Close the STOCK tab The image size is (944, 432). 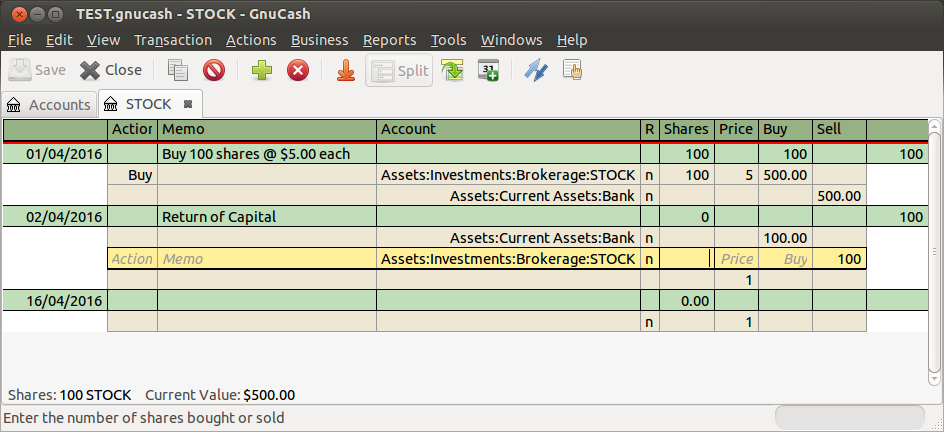pyautogui.click(x=189, y=104)
